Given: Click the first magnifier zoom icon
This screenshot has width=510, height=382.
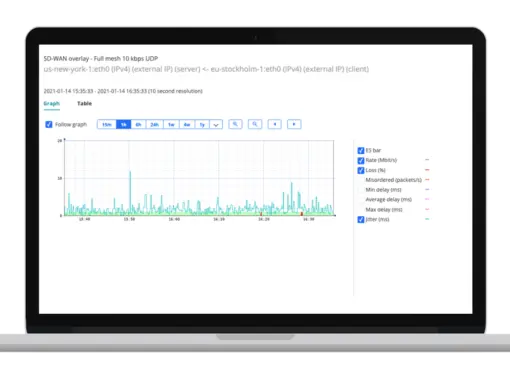Looking at the screenshot, I should [x=235, y=124].
